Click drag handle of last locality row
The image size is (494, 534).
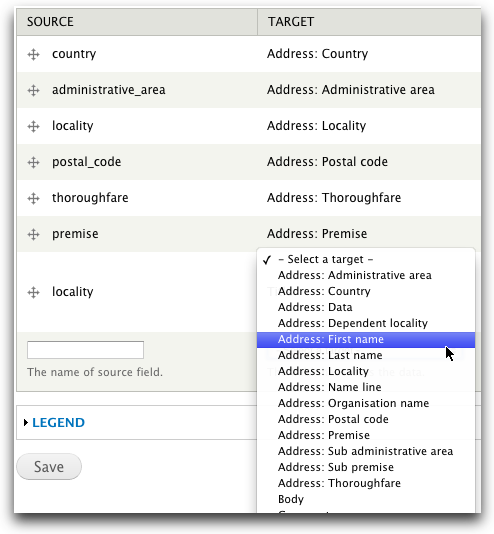(33, 292)
